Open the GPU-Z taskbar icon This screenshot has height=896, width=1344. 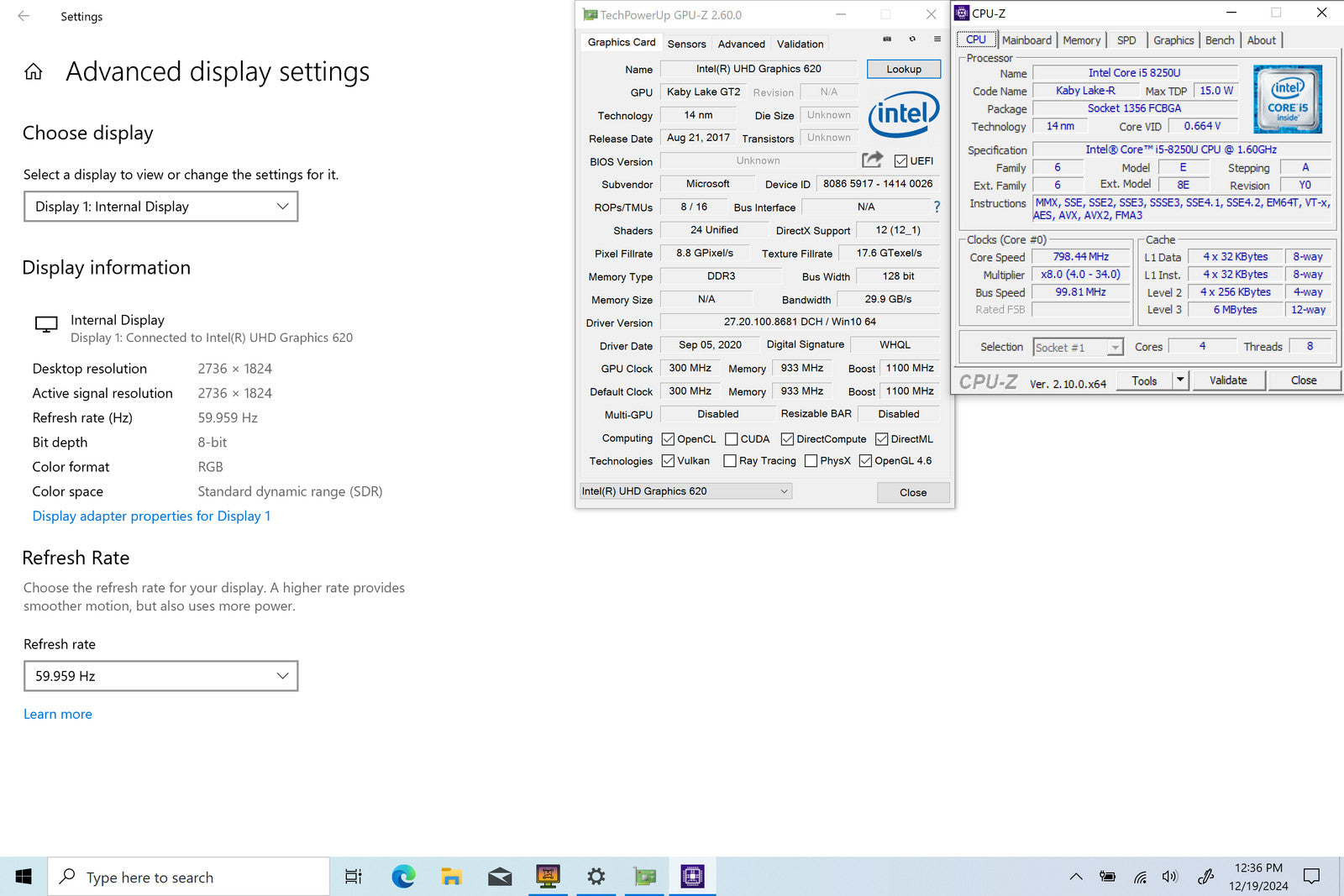(x=644, y=877)
